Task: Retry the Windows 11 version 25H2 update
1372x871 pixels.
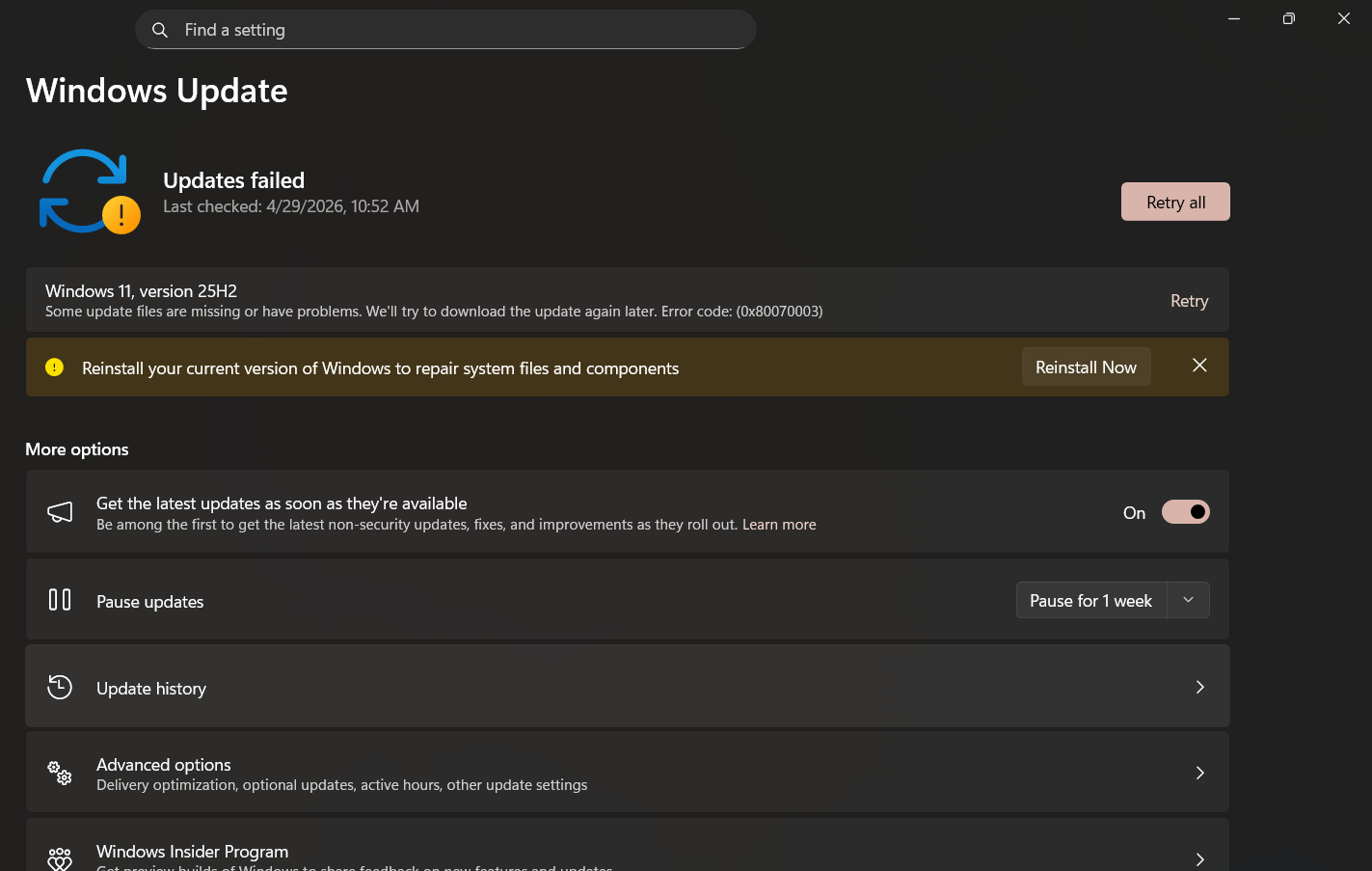Action: [x=1189, y=301]
